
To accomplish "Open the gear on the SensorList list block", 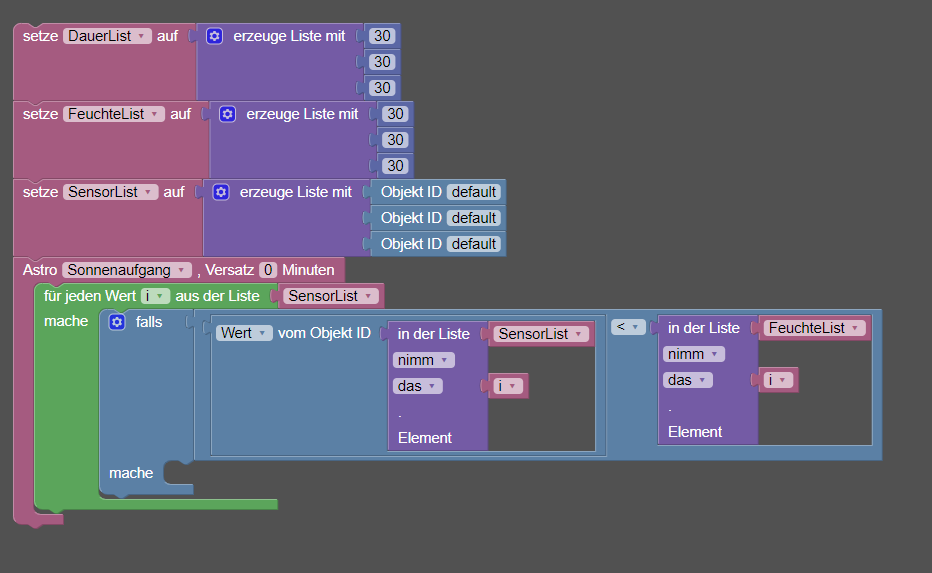I will tap(221, 192).
